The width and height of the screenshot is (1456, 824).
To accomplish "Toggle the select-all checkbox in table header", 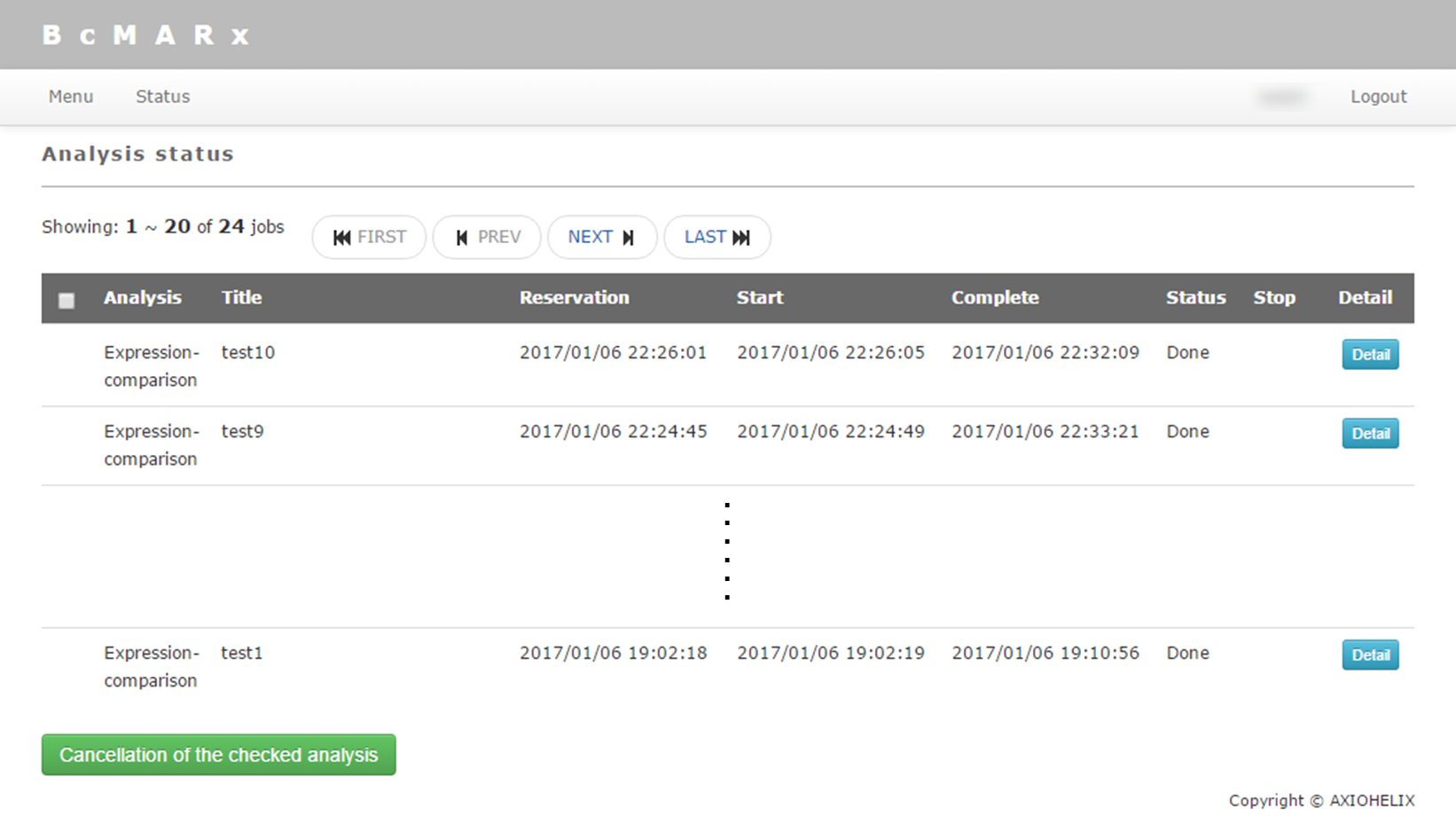I will pyautogui.click(x=67, y=301).
